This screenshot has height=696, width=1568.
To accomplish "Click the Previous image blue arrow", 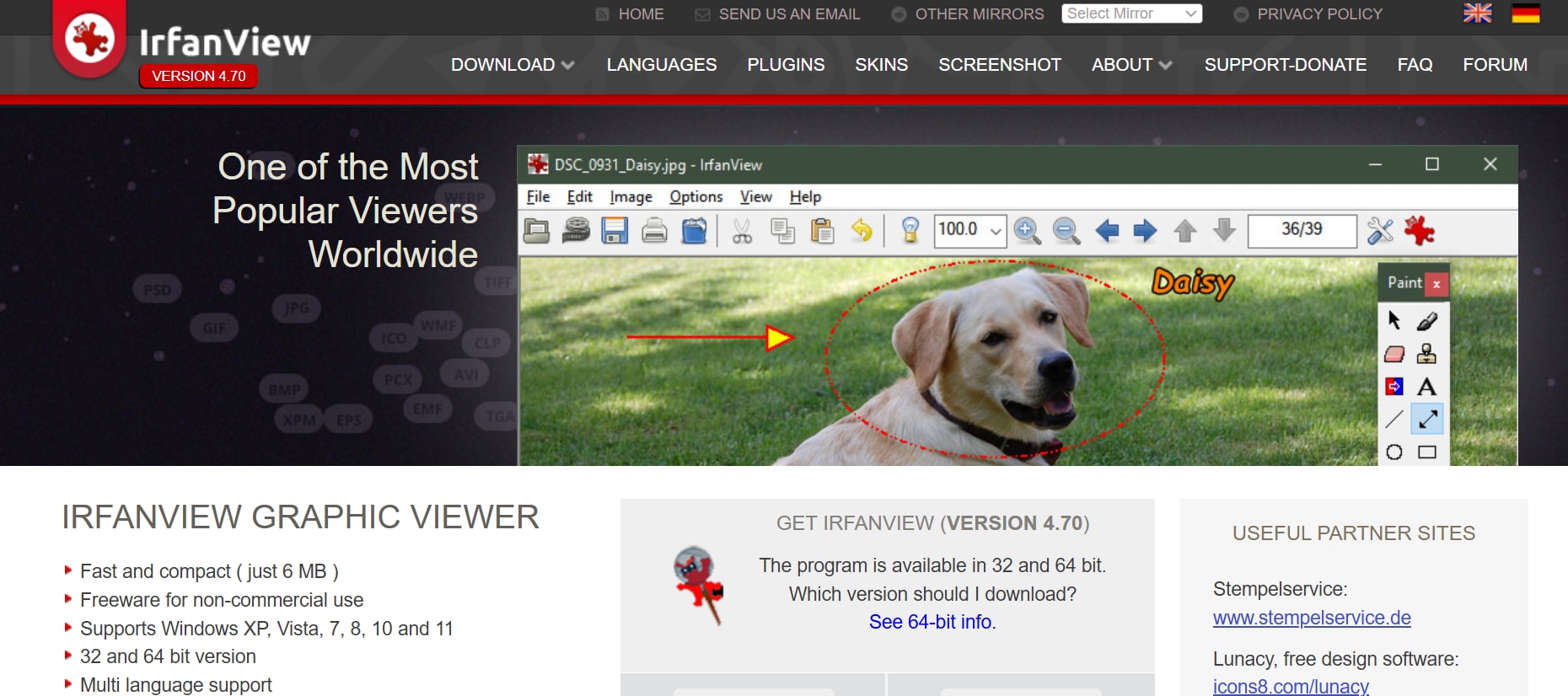I will 1106,230.
